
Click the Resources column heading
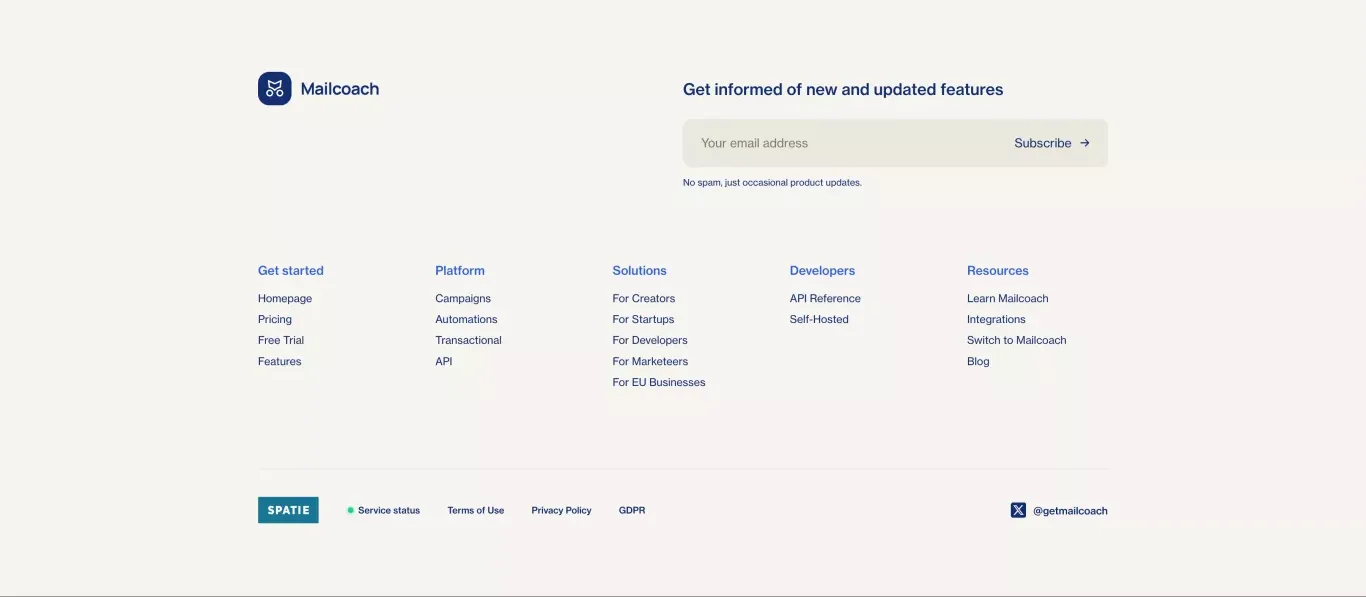pos(998,270)
